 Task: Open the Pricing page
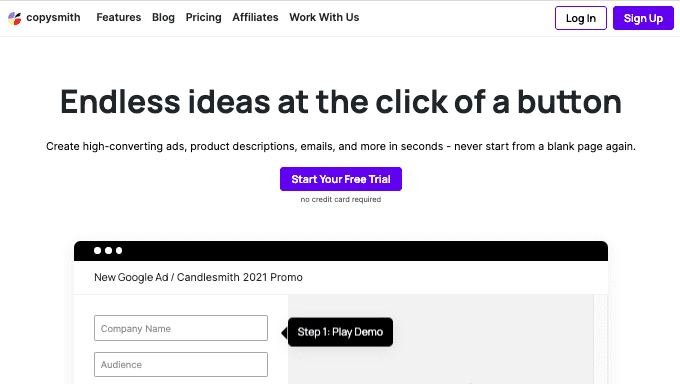point(203,17)
